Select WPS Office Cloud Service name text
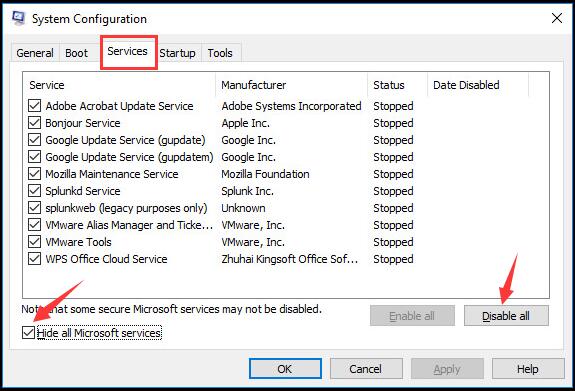 [x=106, y=259]
